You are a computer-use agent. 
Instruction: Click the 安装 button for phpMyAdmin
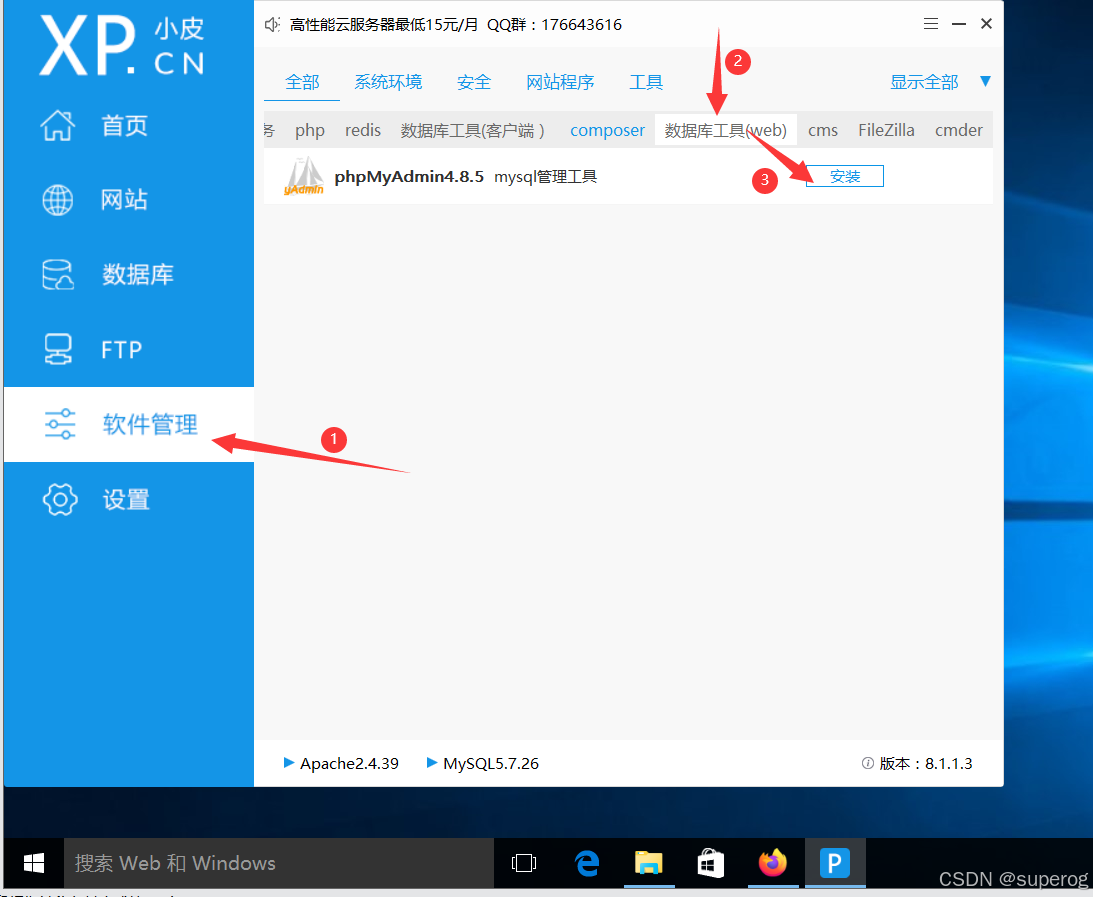tap(845, 176)
